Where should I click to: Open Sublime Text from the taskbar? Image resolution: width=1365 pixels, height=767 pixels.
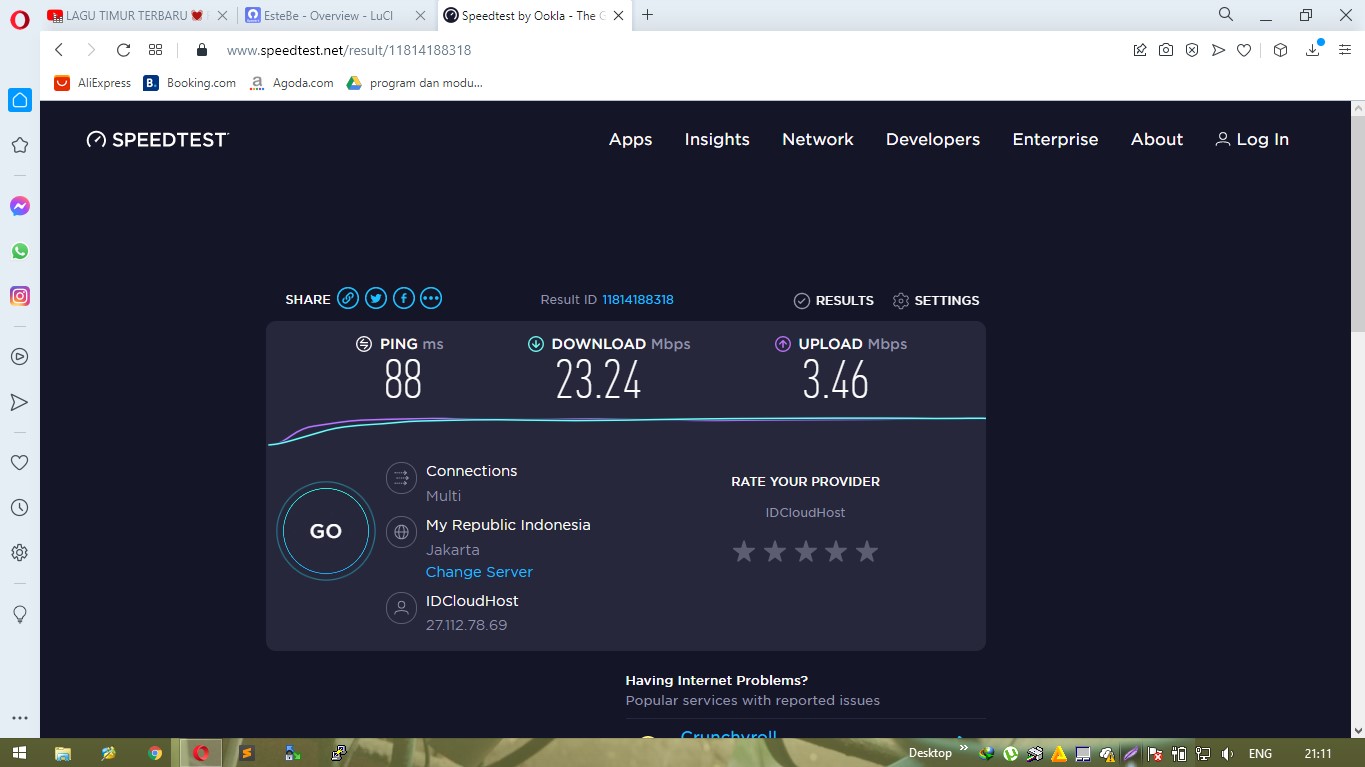247,753
